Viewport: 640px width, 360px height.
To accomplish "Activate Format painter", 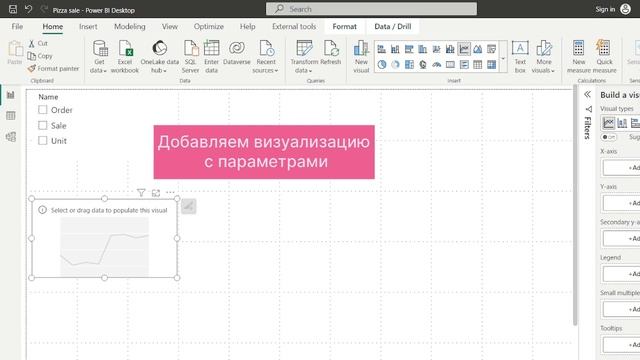I will (53, 69).
